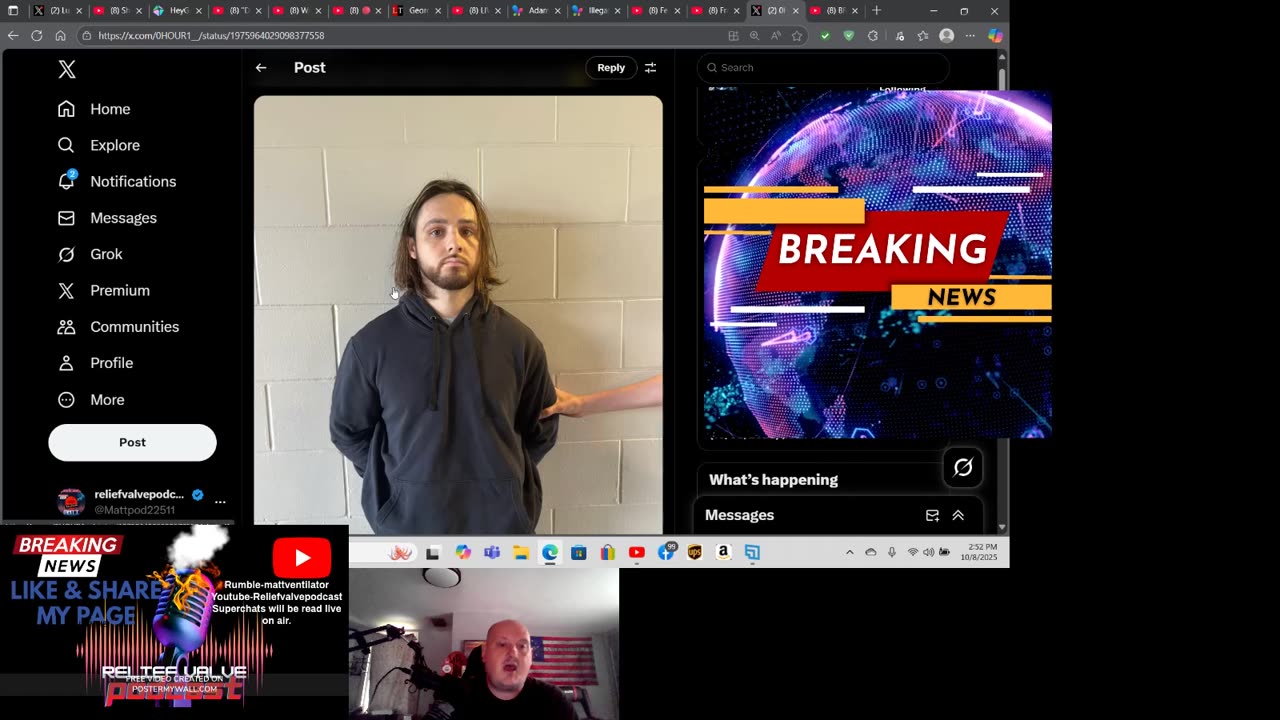This screenshot has height=720, width=1280.
Task: Open the photo of the post
Action: pyautogui.click(x=458, y=315)
